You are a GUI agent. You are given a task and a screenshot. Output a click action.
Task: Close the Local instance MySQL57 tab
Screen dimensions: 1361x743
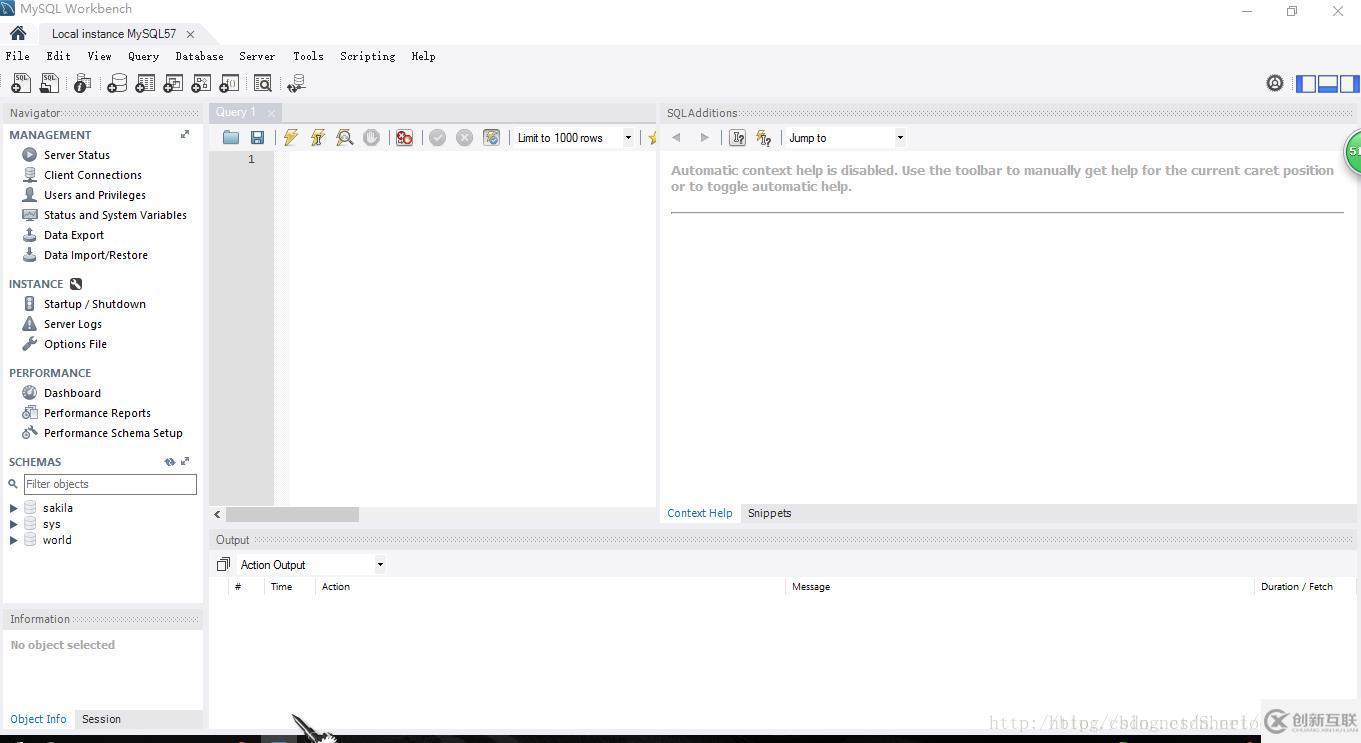pos(190,34)
